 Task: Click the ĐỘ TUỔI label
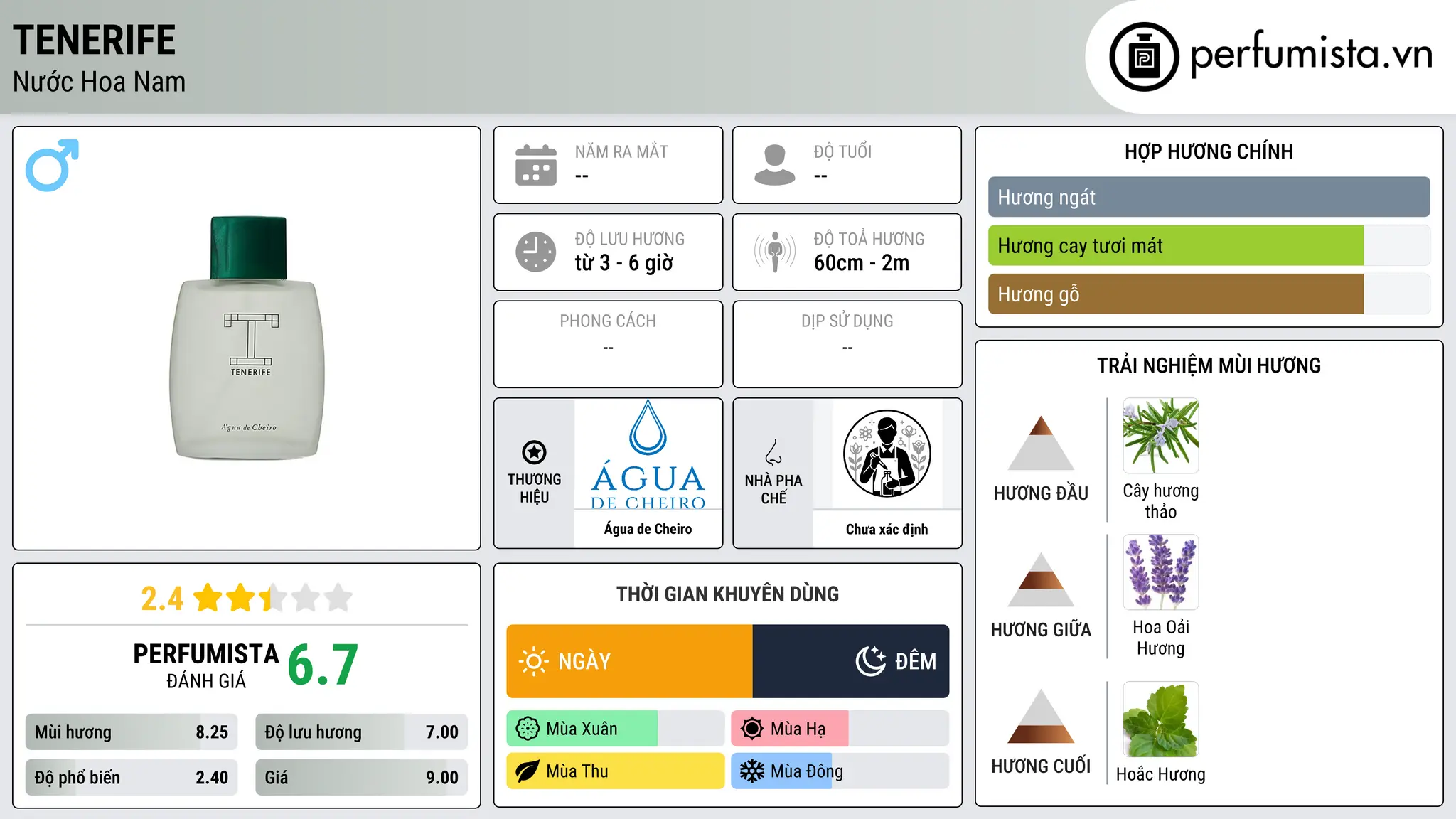[x=842, y=151]
